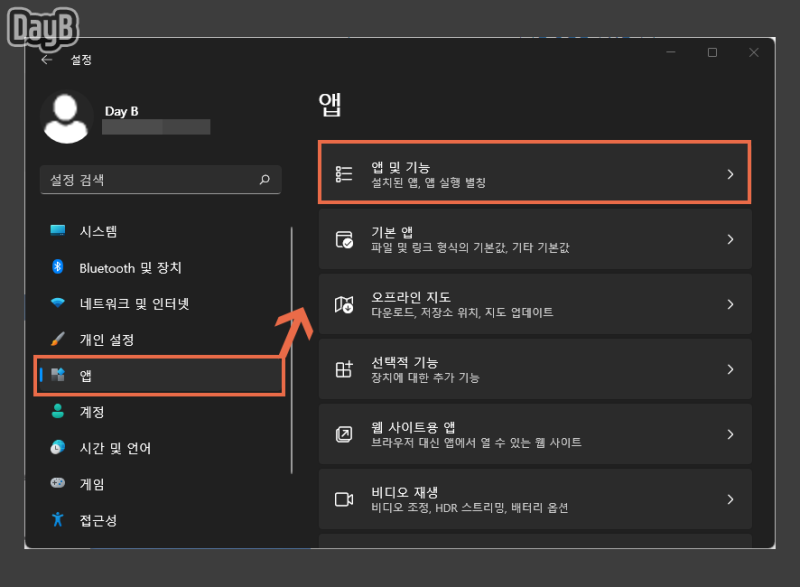
Task: Open 앱 및 기능 title text
Action: click(401, 167)
